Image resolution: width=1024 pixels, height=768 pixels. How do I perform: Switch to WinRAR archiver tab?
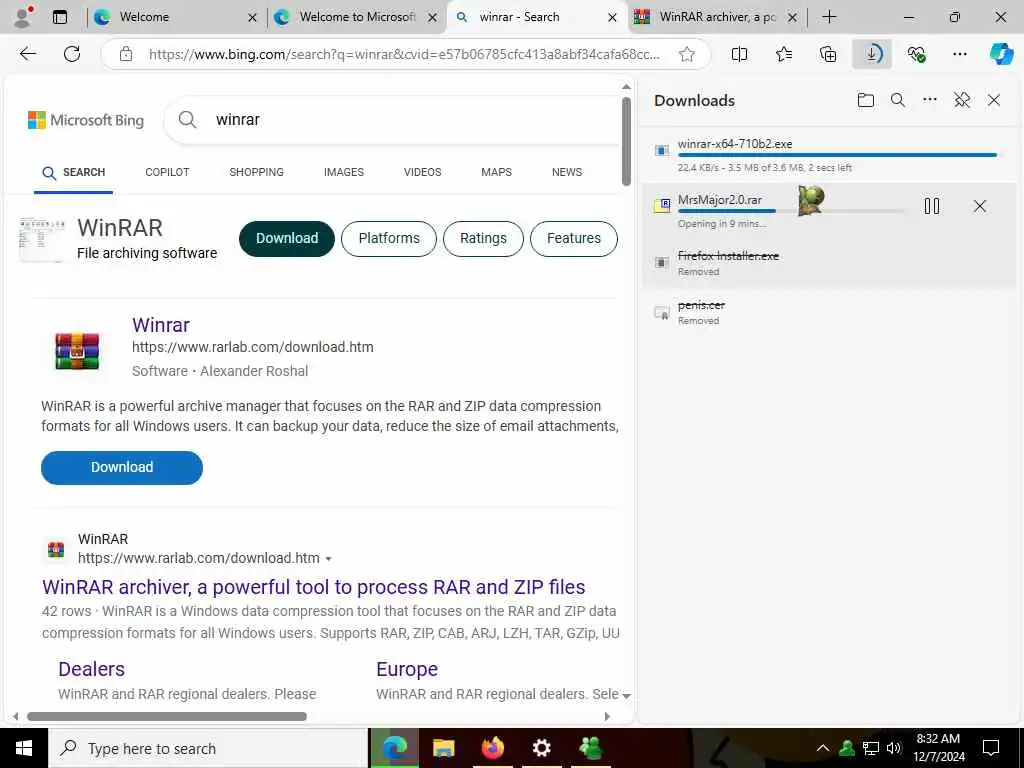(716, 17)
